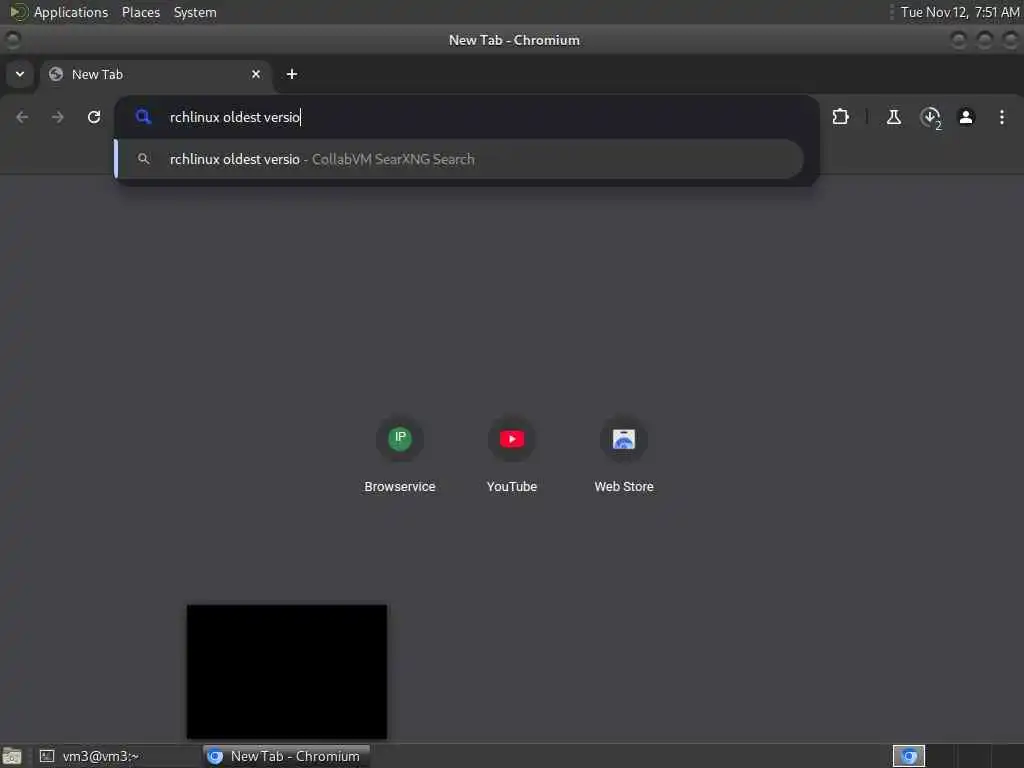Expand the tab search dropdown
The image size is (1024, 768).
coord(20,74)
